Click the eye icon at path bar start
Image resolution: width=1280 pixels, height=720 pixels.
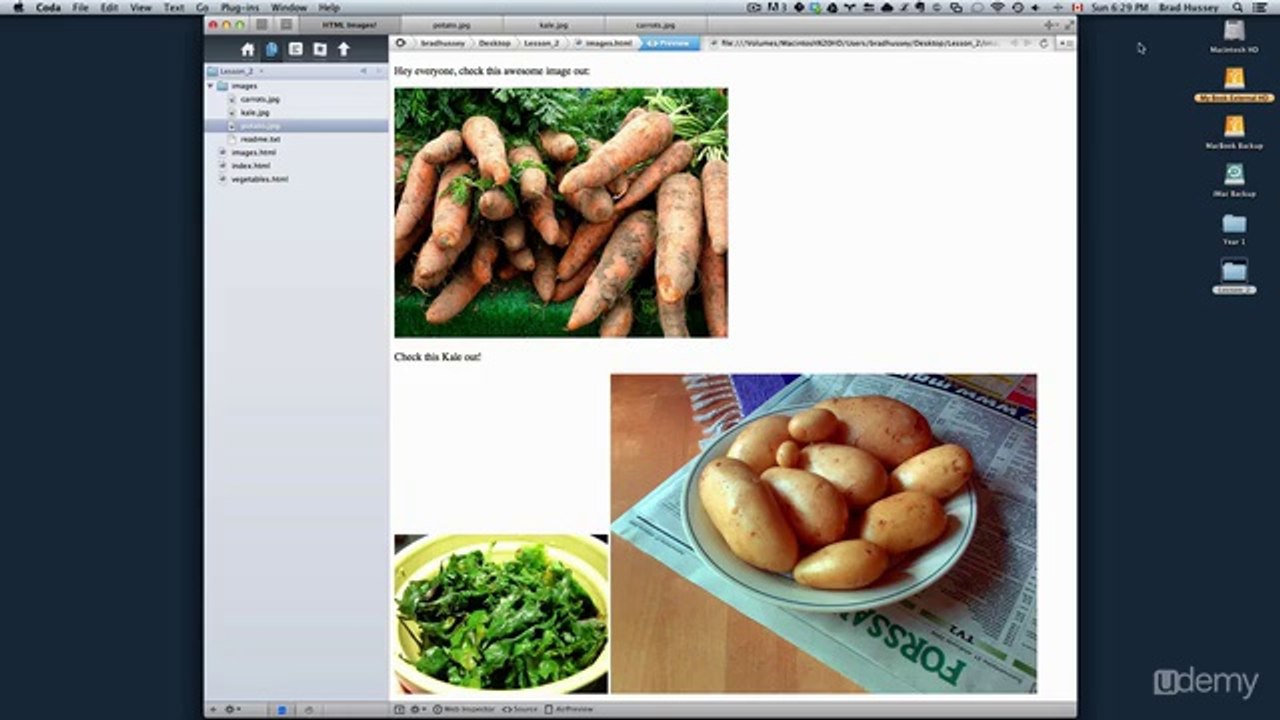(x=401, y=43)
